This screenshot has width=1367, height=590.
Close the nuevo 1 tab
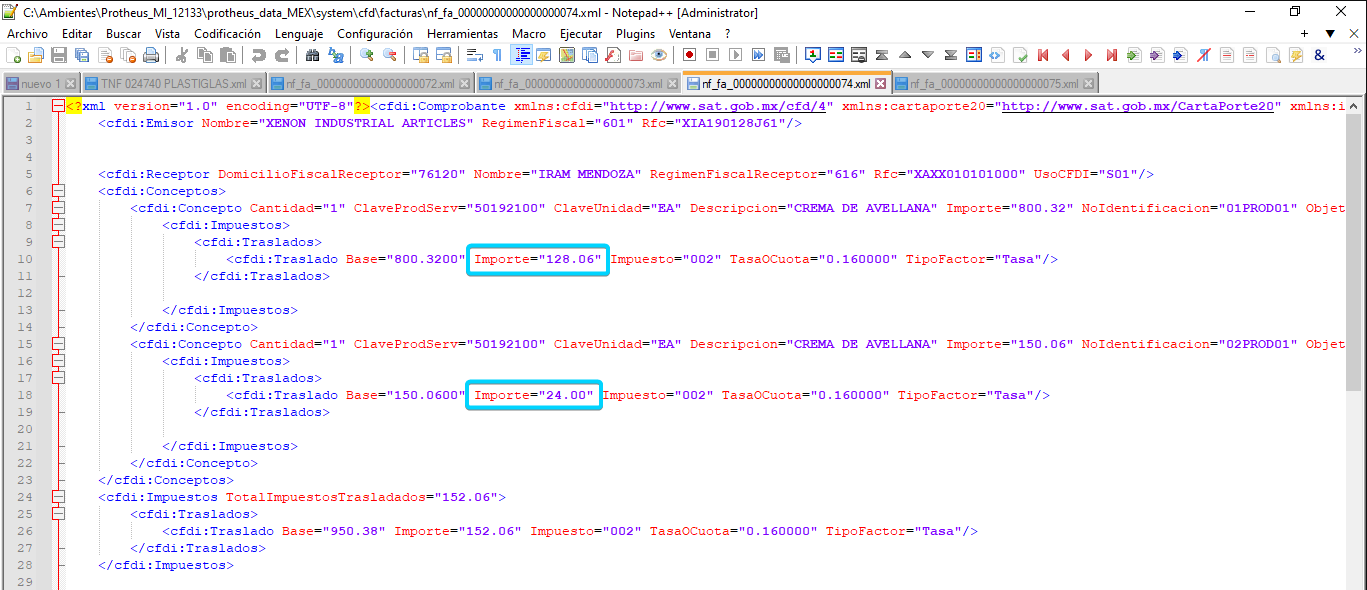pyautogui.click(x=70, y=83)
